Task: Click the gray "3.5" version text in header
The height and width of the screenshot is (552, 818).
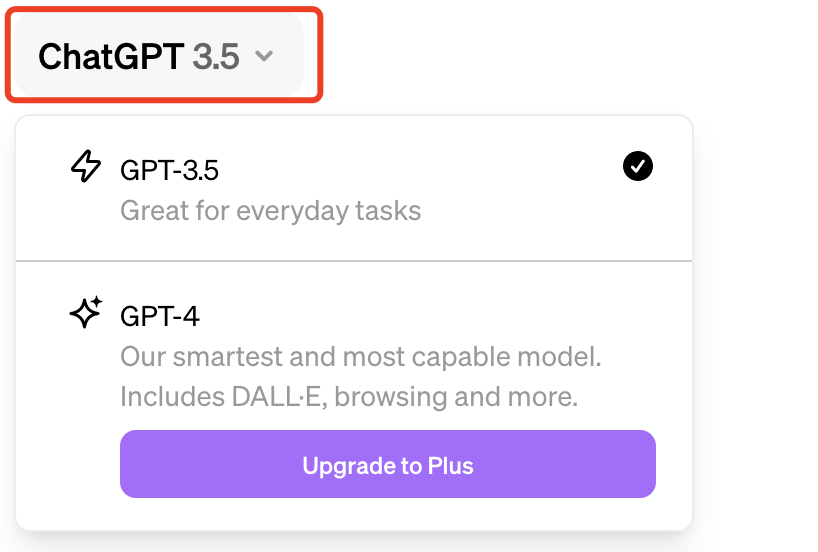Action: coord(216,56)
